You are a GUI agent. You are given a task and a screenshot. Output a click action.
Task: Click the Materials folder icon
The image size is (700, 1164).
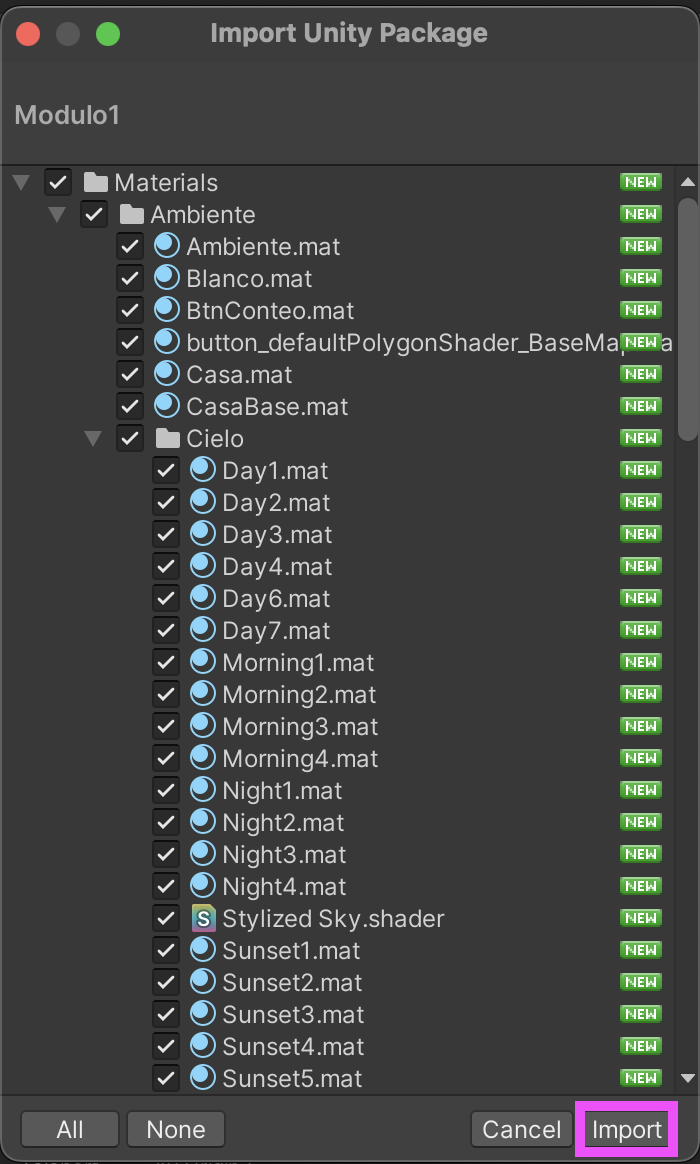click(96, 182)
